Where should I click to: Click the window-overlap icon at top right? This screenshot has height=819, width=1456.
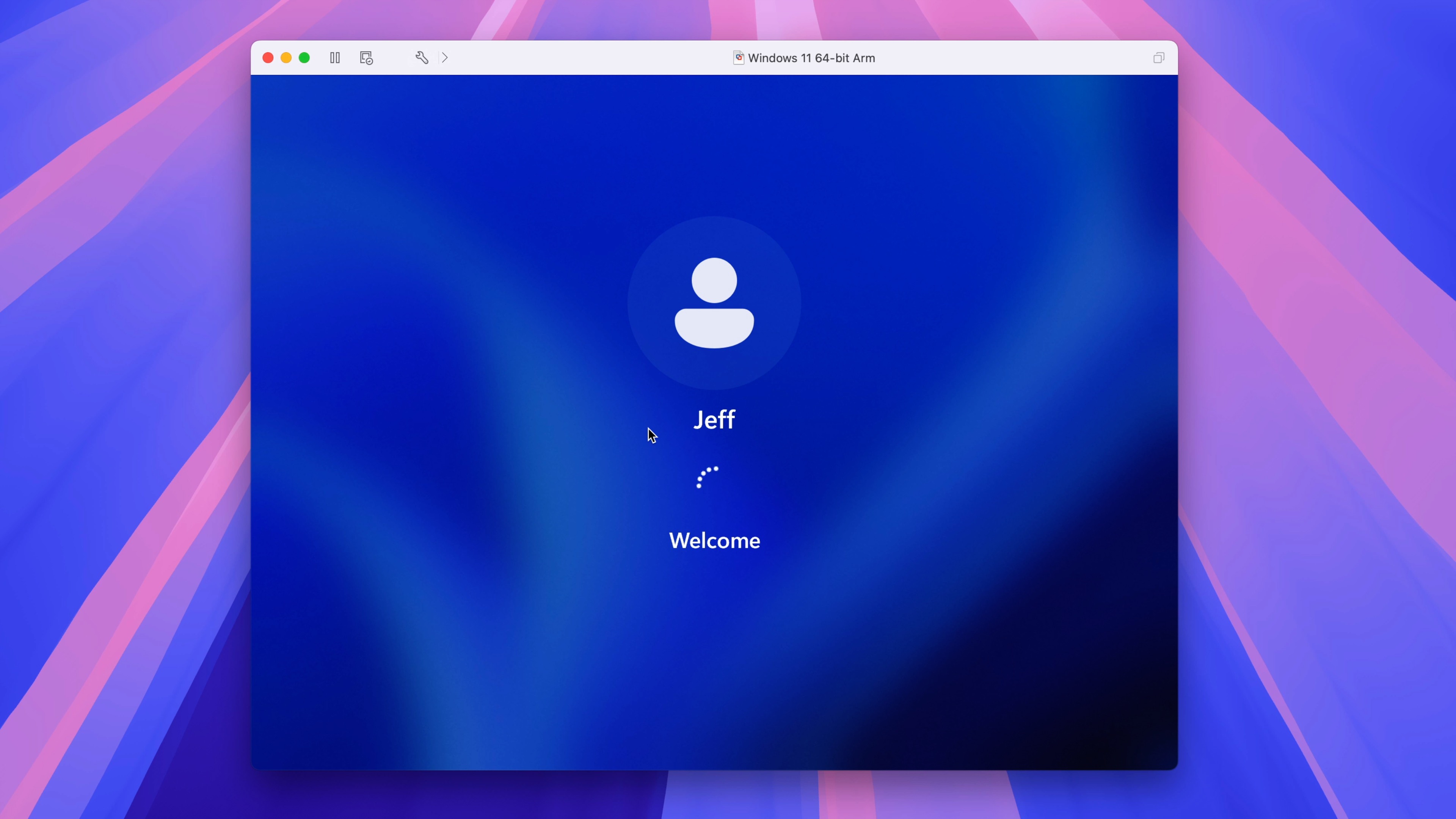[1159, 58]
